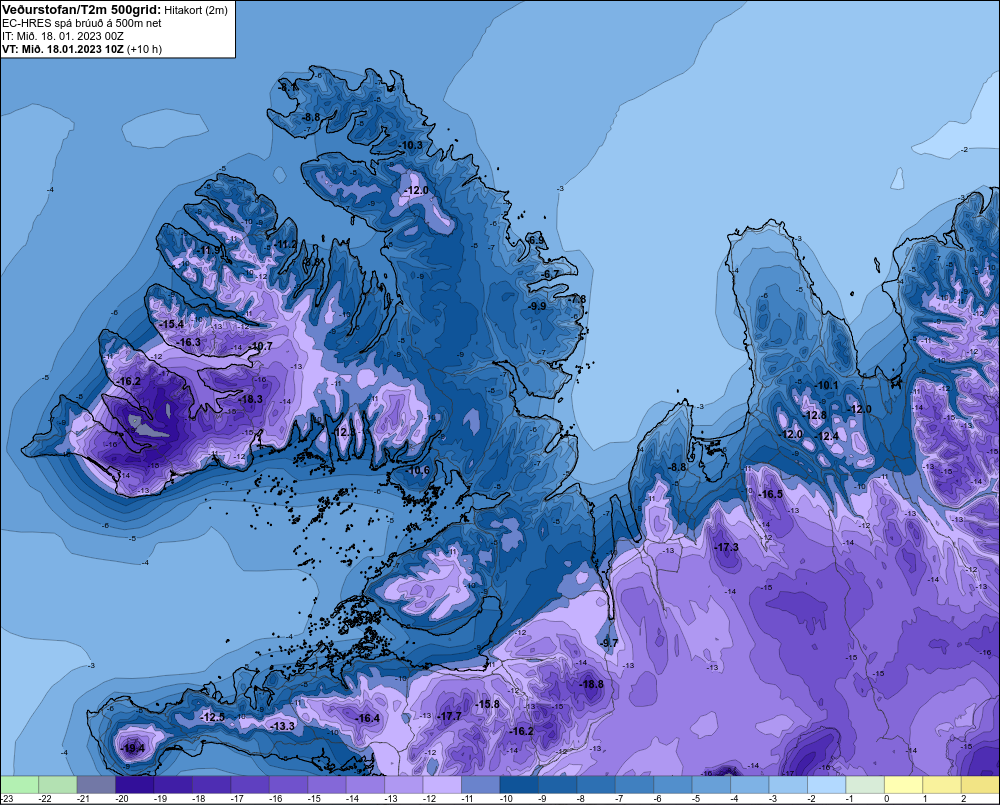The width and height of the screenshot is (1000, 805).
Task: Click the '-20' legend scale label
Action: [122, 799]
